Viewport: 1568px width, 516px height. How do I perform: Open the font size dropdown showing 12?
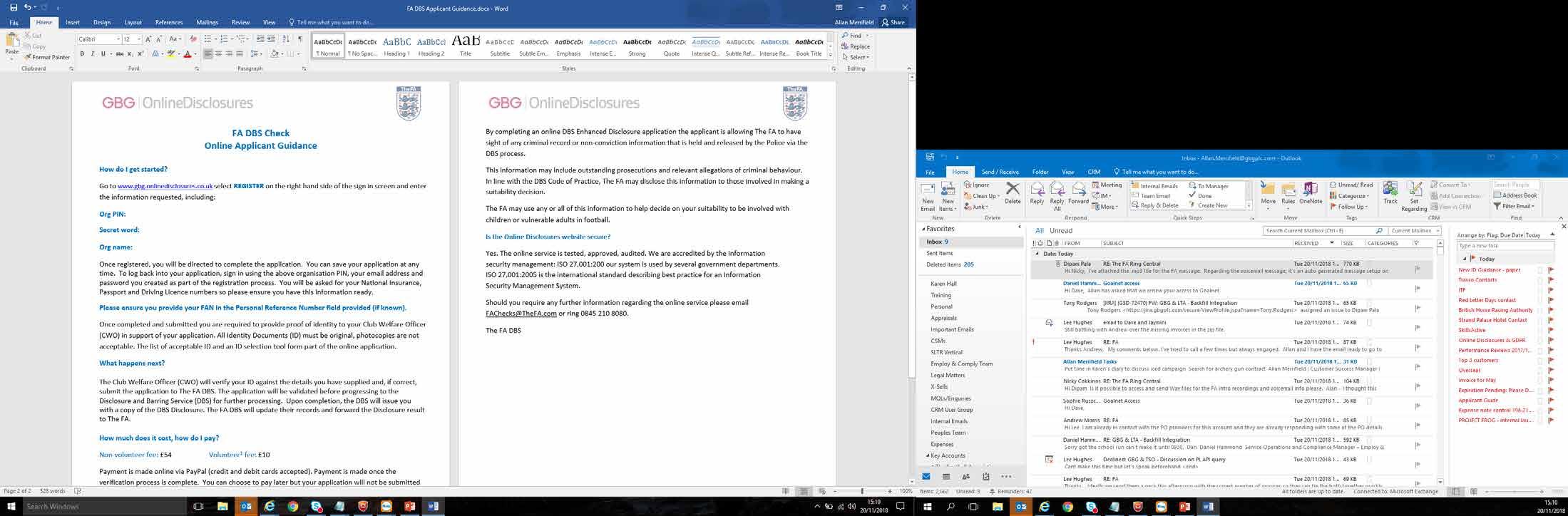138,39
